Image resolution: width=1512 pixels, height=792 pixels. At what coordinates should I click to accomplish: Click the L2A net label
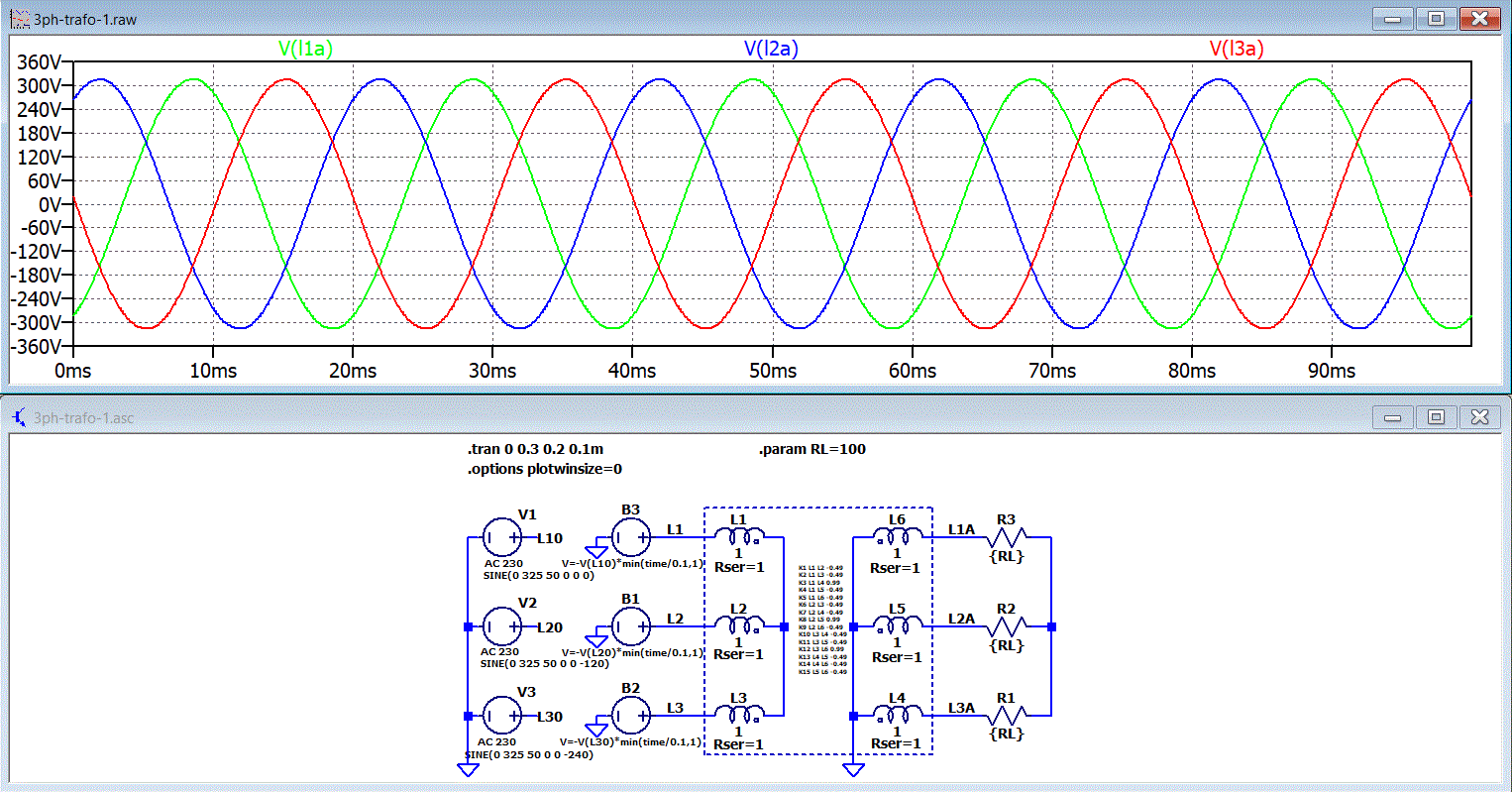[x=961, y=619]
